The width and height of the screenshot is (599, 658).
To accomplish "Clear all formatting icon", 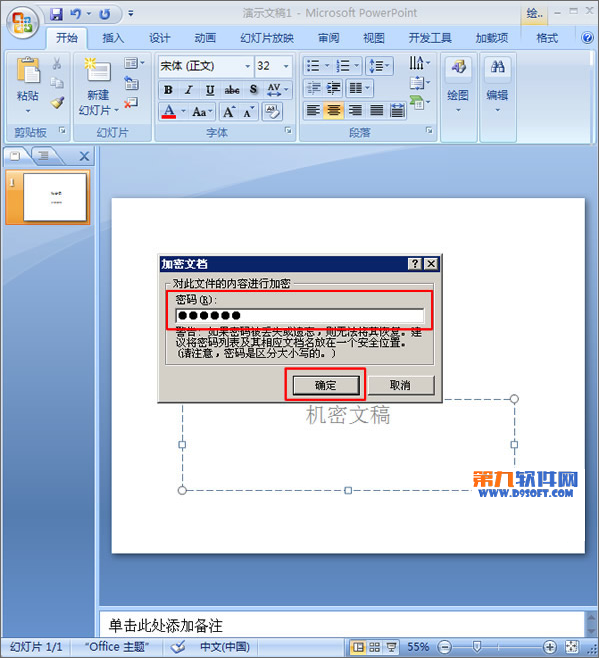I will pyautogui.click(x=272, y=112).
